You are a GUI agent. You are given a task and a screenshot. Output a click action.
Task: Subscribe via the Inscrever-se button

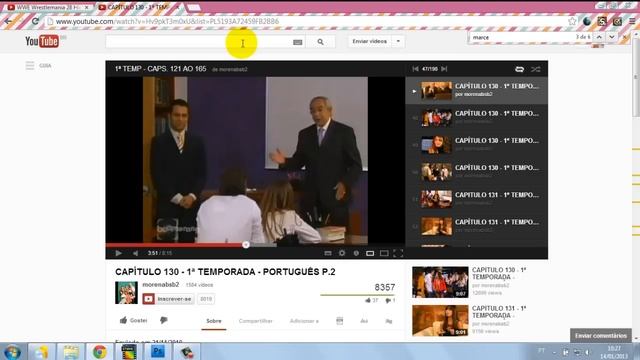click(168, 299)
